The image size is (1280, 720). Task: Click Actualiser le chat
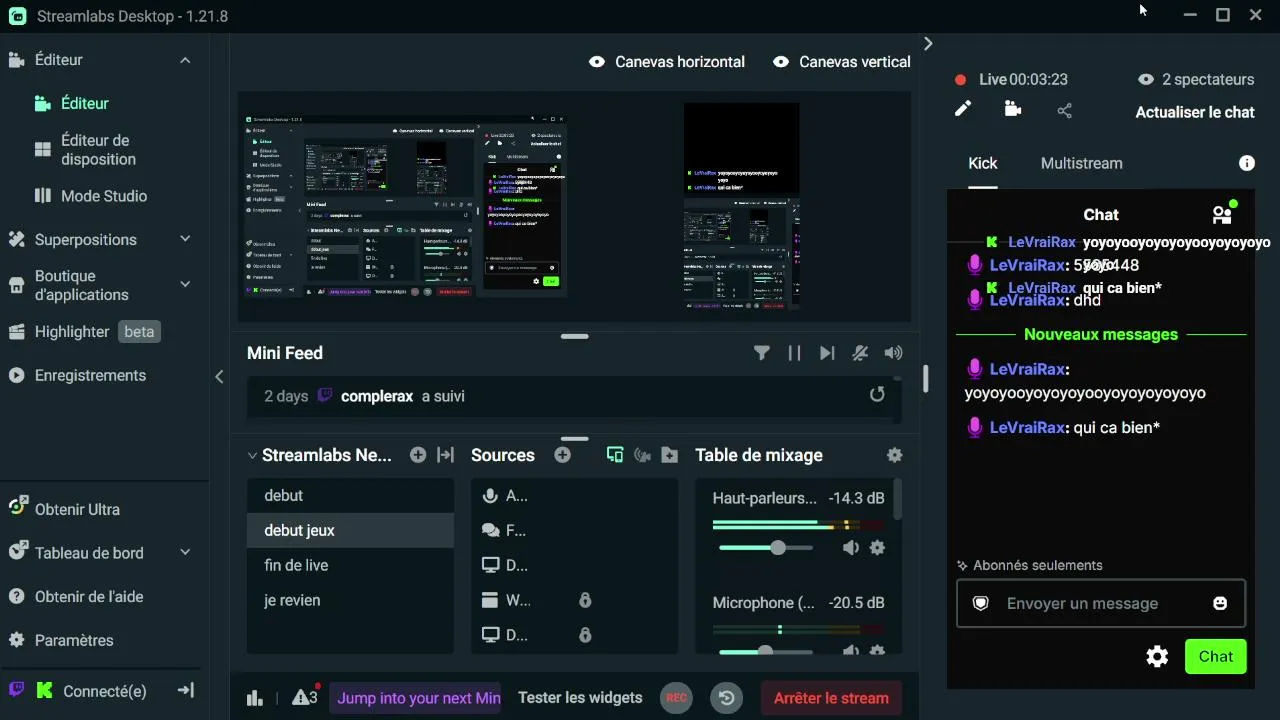tap(1195, 112)
